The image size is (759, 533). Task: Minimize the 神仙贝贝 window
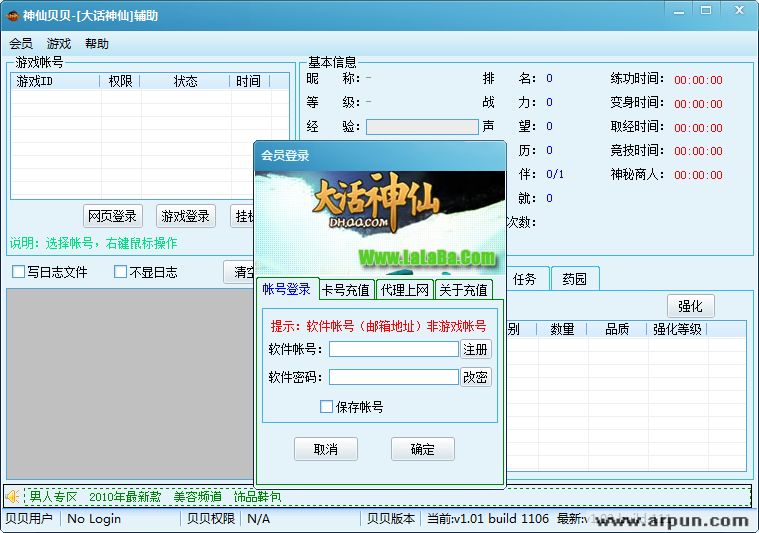point(679,11)
